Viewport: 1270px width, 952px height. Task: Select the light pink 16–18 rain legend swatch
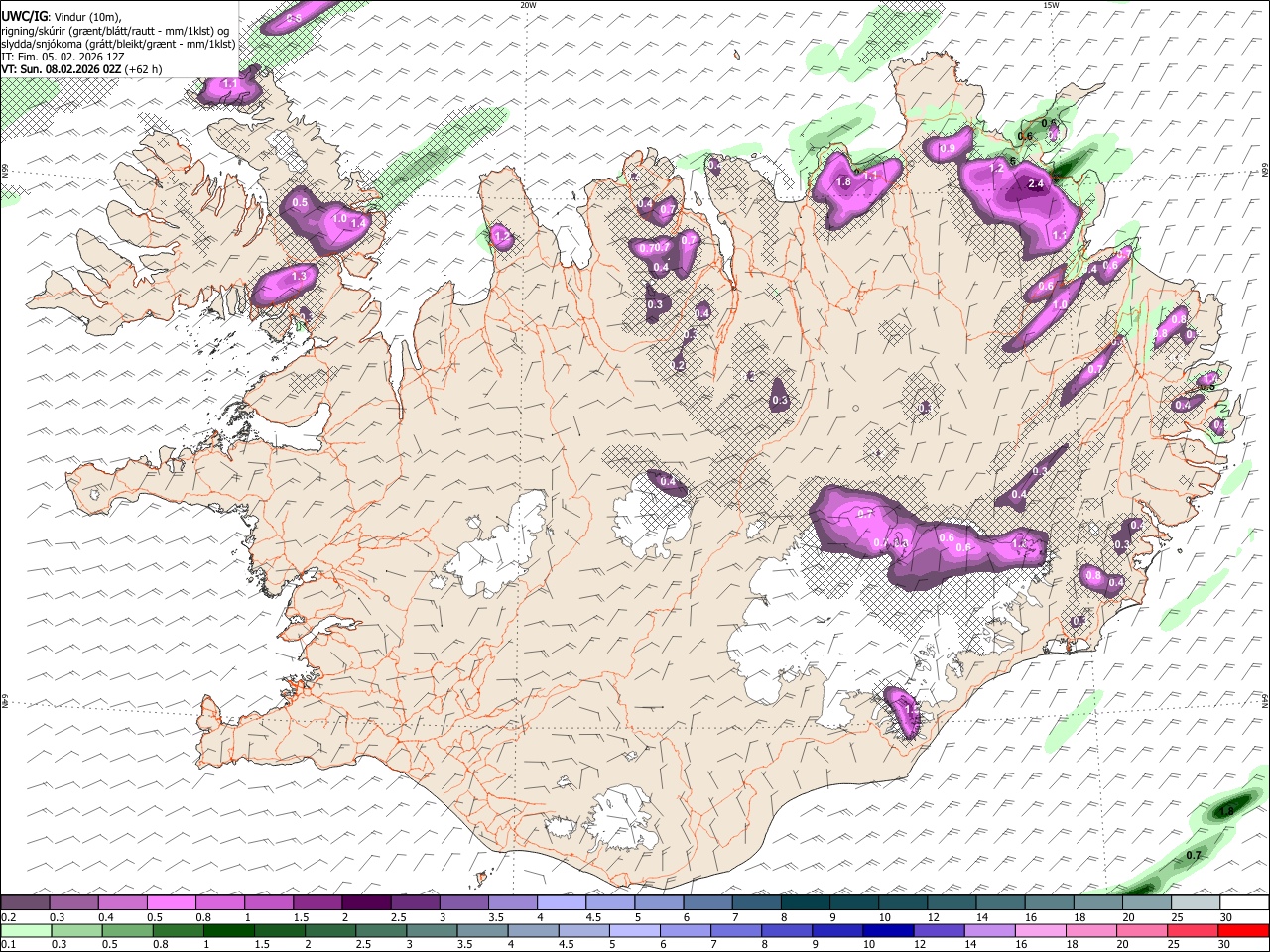click(x=1039, y=930)
